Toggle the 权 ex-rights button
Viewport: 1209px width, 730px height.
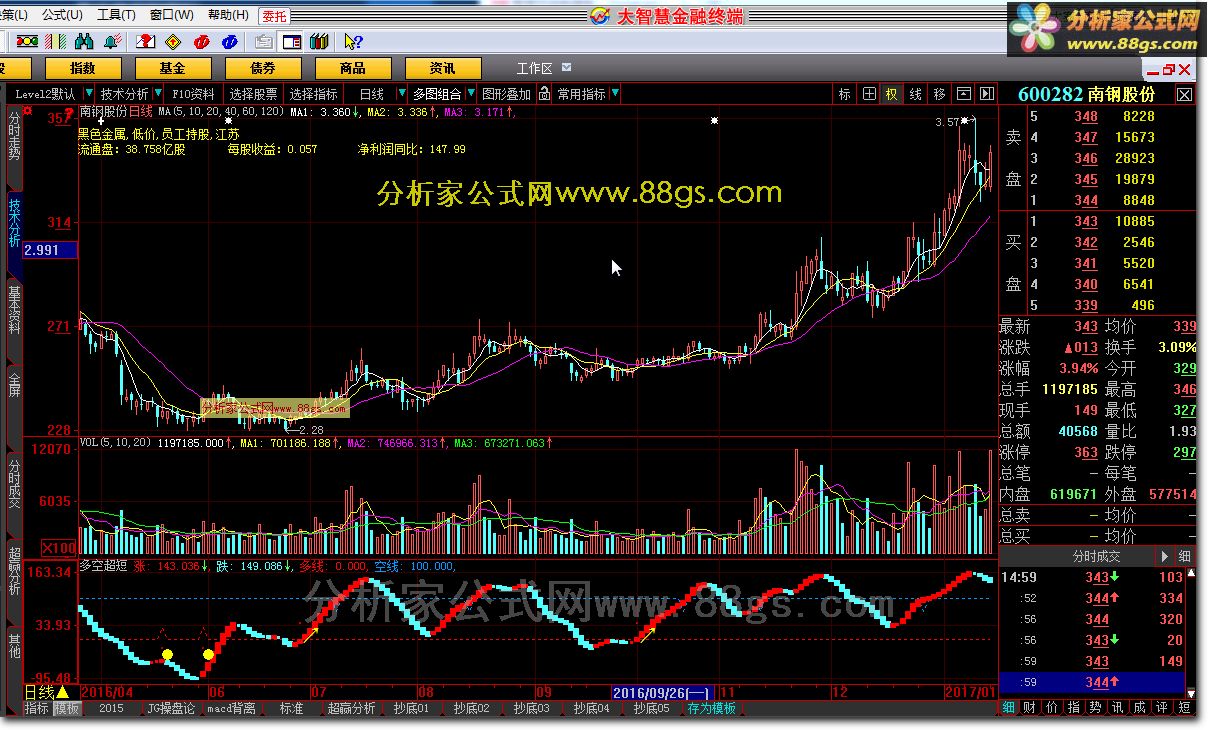click(x=892, y=94)
